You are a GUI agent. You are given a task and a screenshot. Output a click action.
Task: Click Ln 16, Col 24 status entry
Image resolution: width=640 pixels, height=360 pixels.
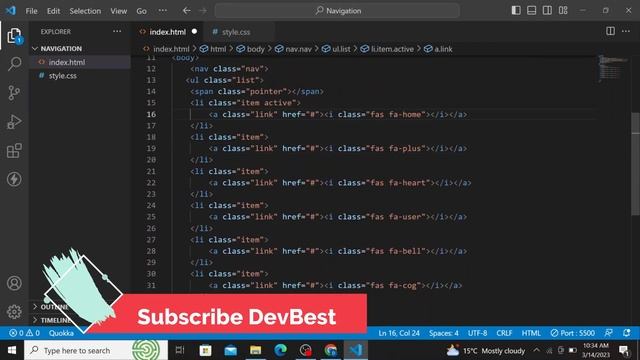(399, 333)
